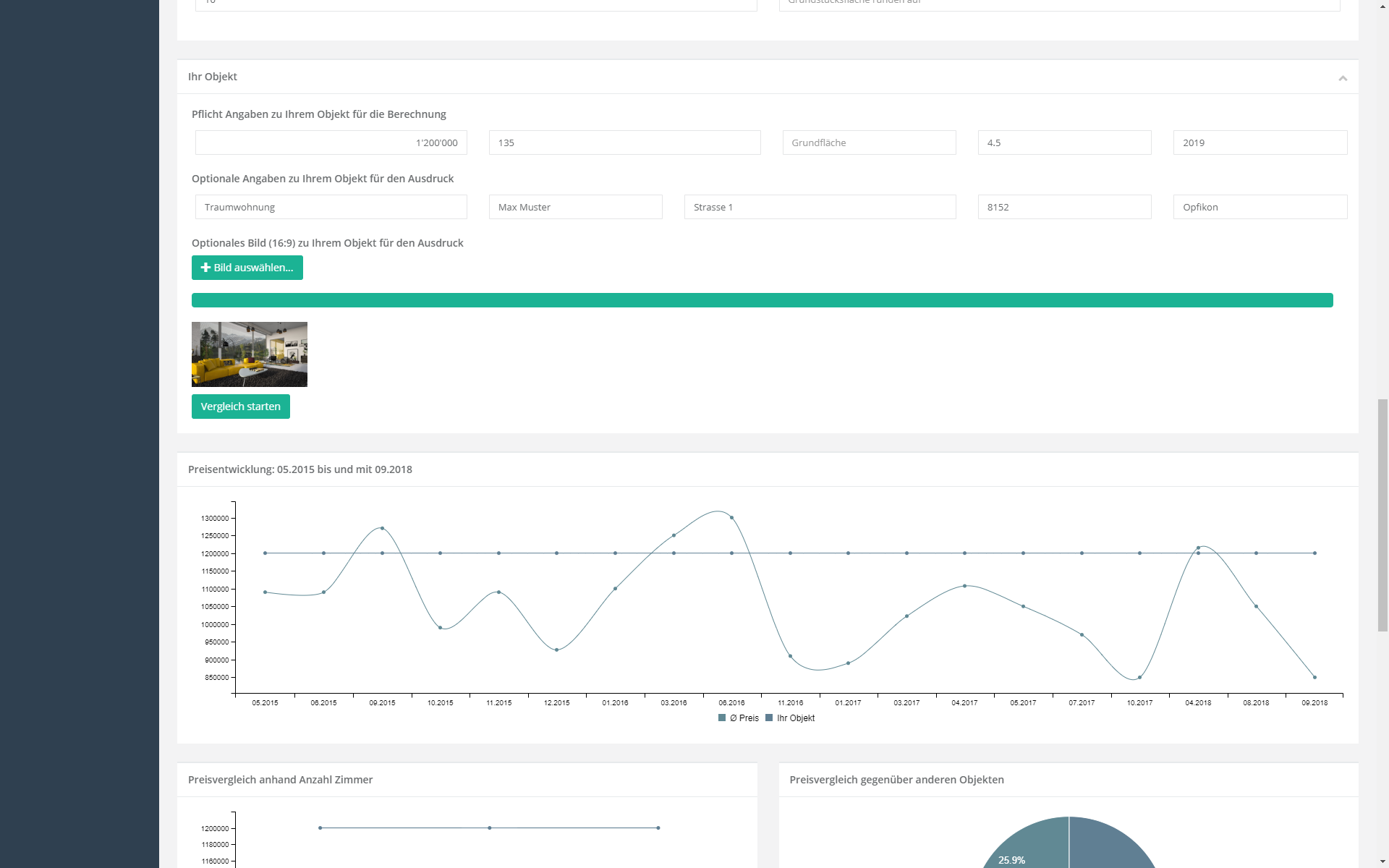Click the scrollbar down arrow
Viewport: 1389px width, 868px height.
1382,861
